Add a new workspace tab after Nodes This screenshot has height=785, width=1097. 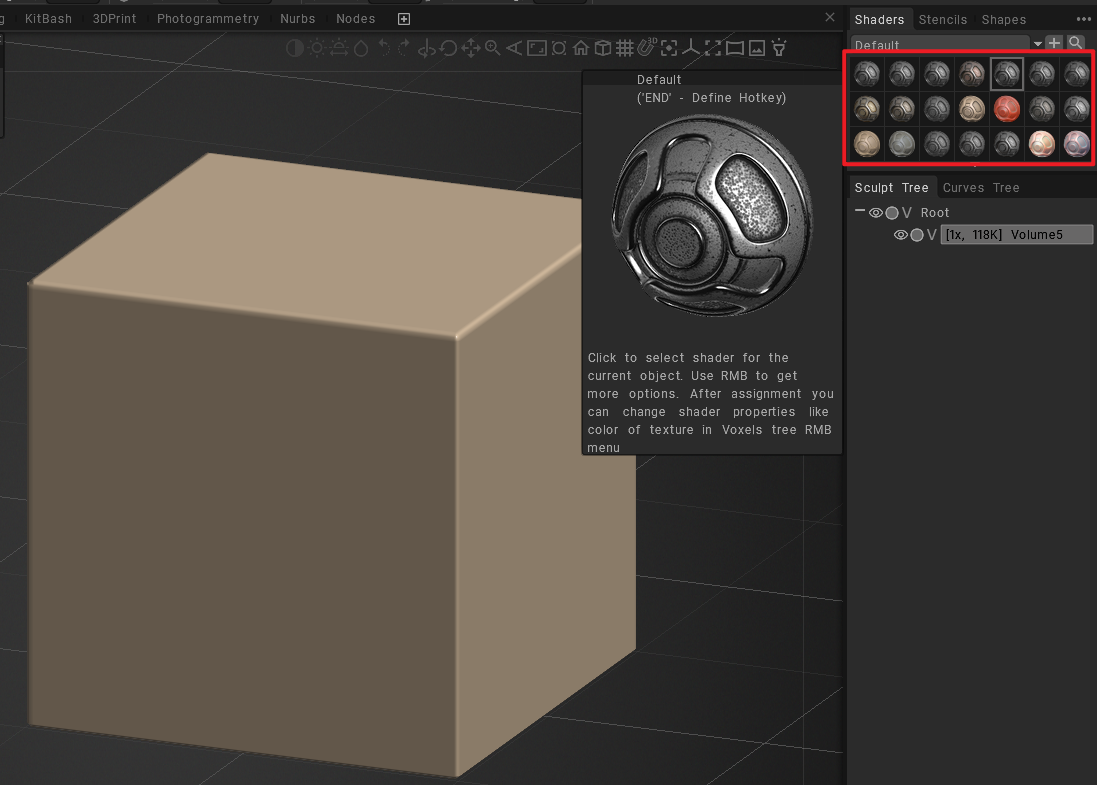[404, 19]
